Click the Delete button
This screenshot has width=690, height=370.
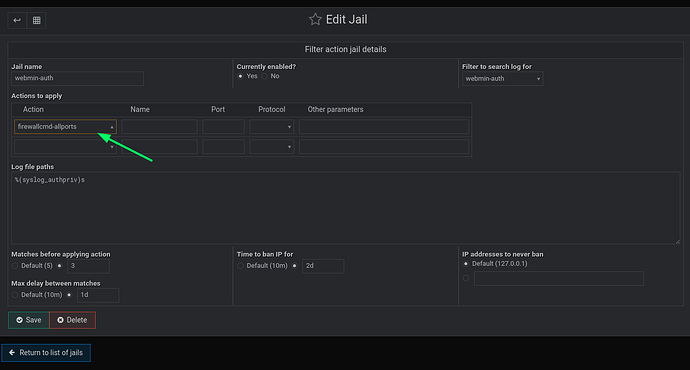73,320
